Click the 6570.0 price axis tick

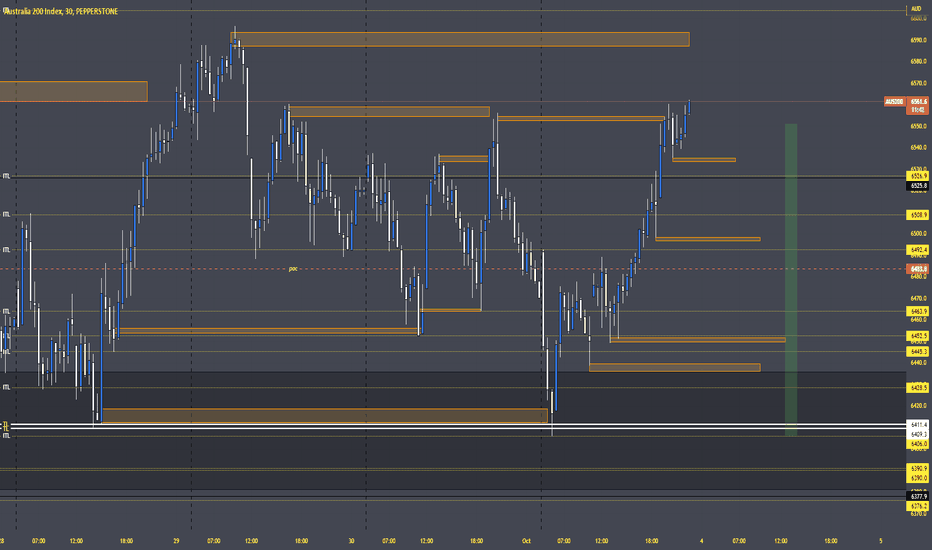pyautogui.click(x=918, y=83)
